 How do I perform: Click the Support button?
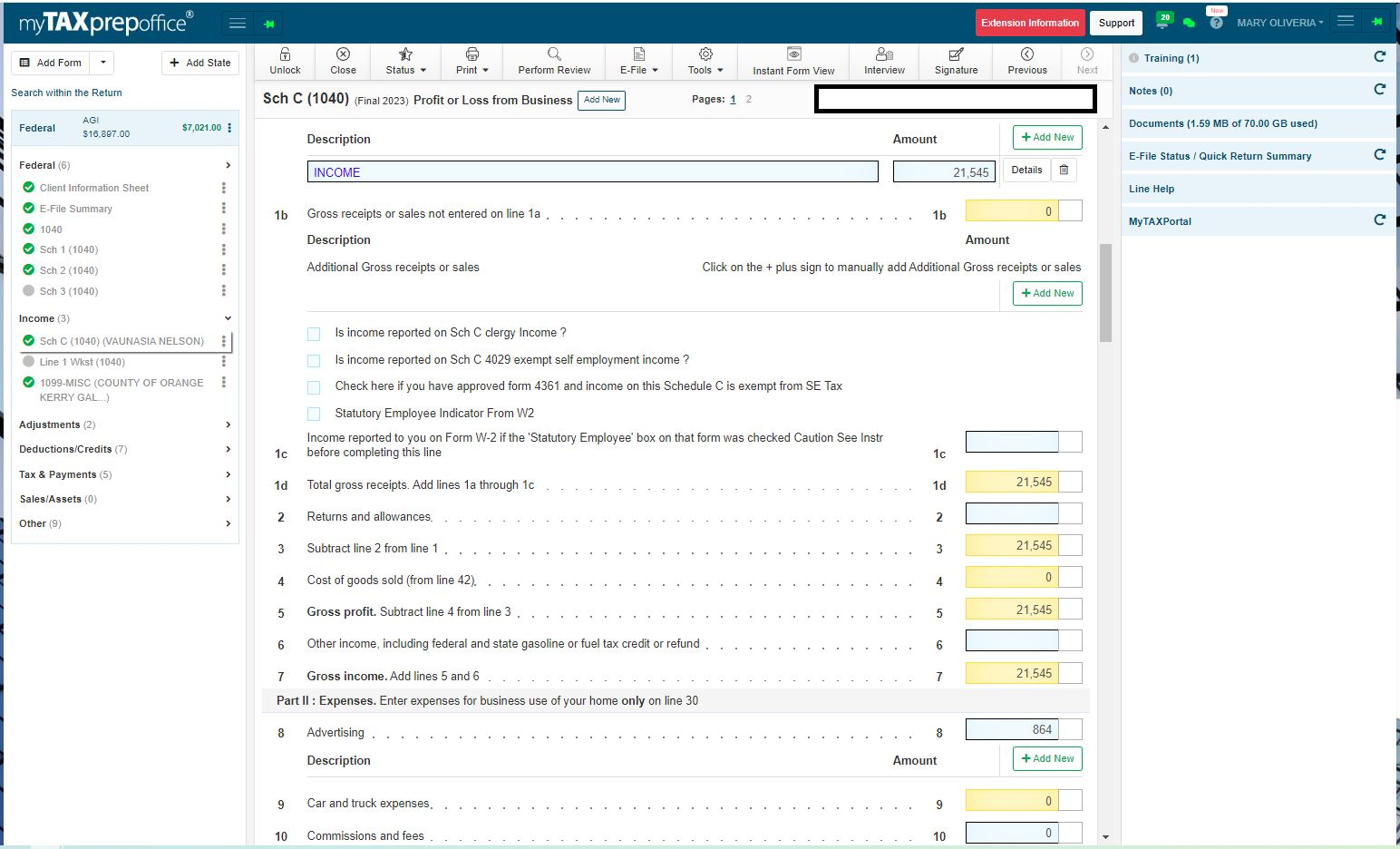(x=1116, y=23)
